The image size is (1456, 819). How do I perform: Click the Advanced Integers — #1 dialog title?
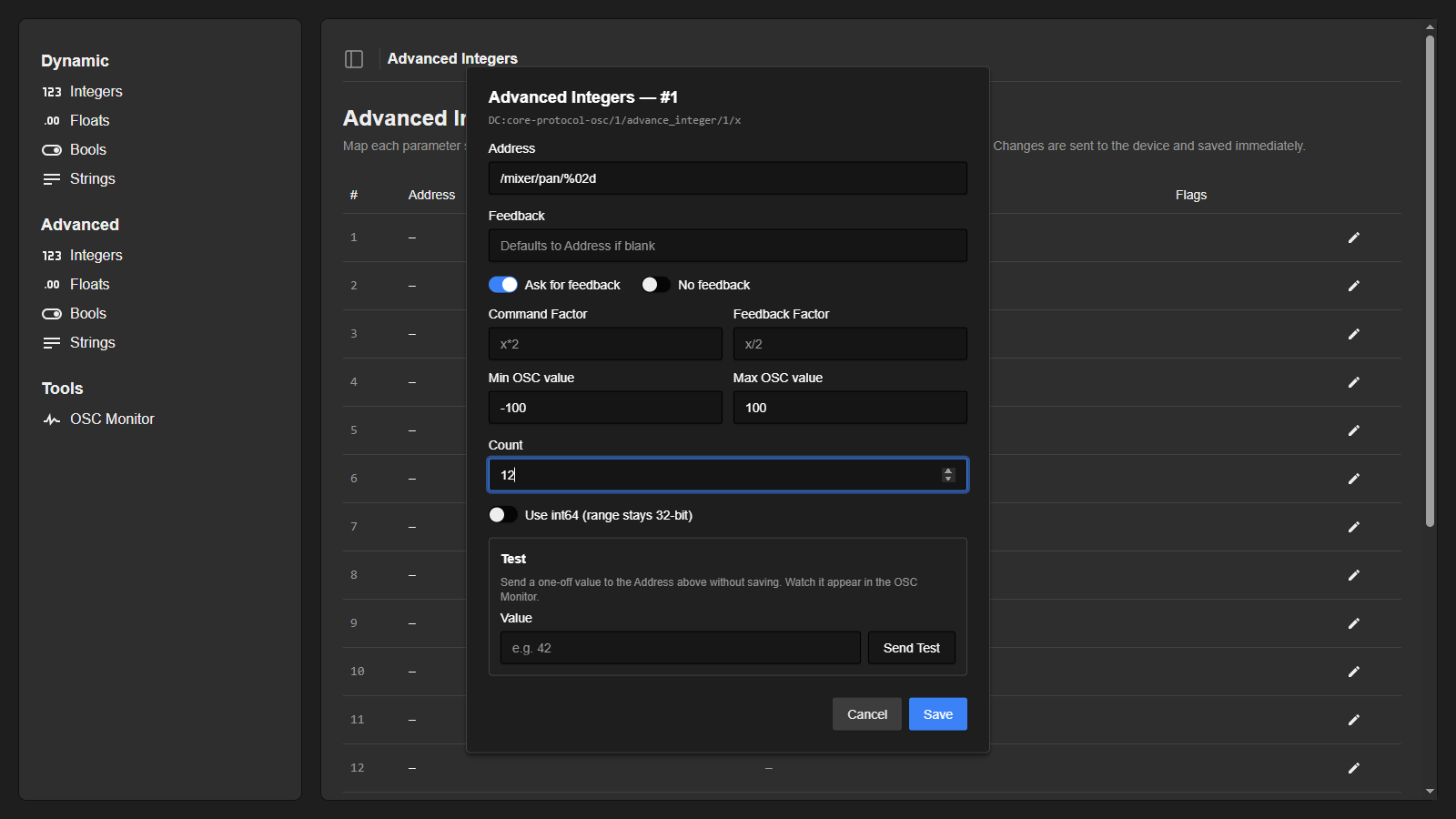click(582, 97)
